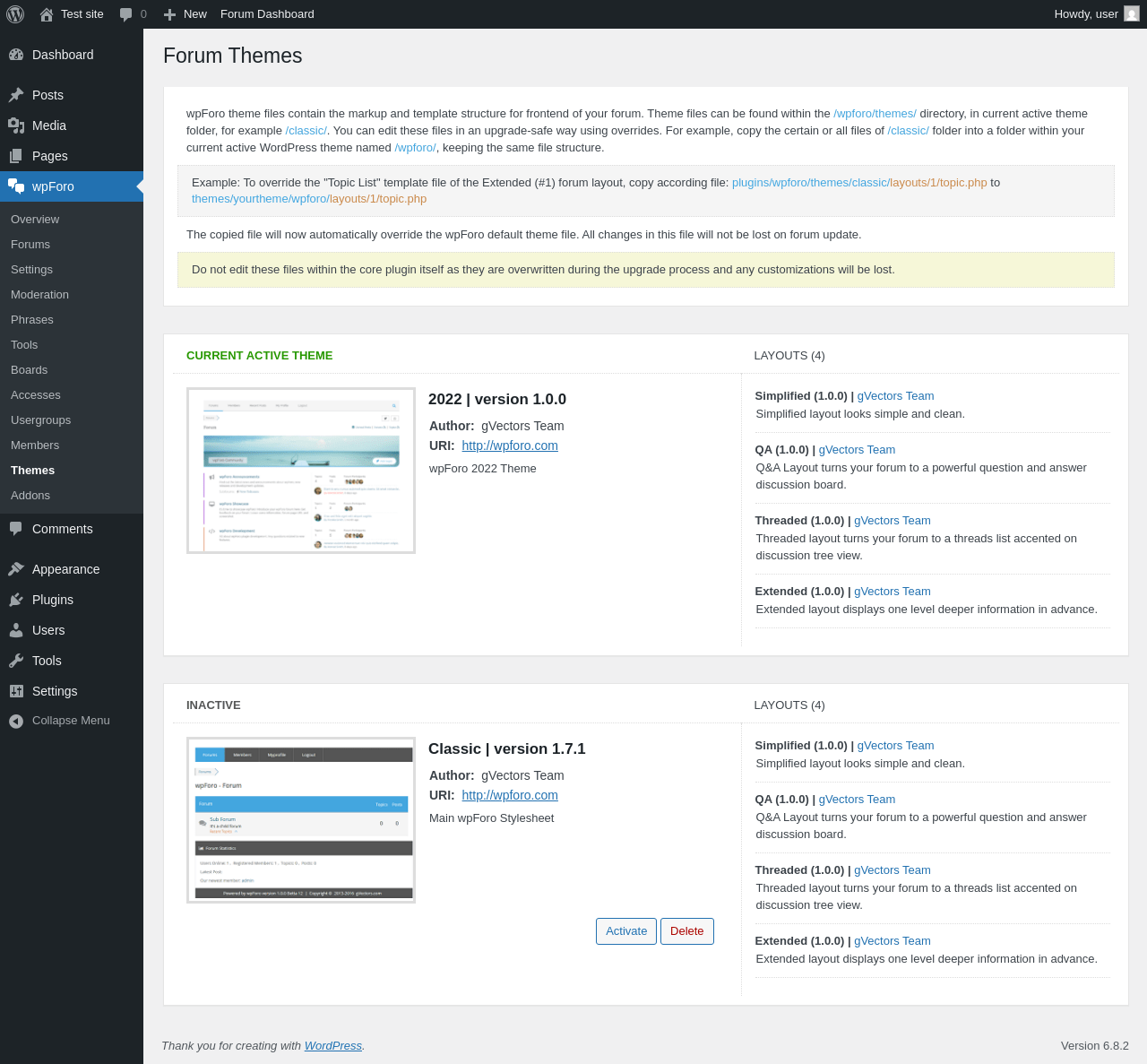Open the 2022 theme URI link
The height and width of the screenshot is (1064, 1147).
click(510, 445)
